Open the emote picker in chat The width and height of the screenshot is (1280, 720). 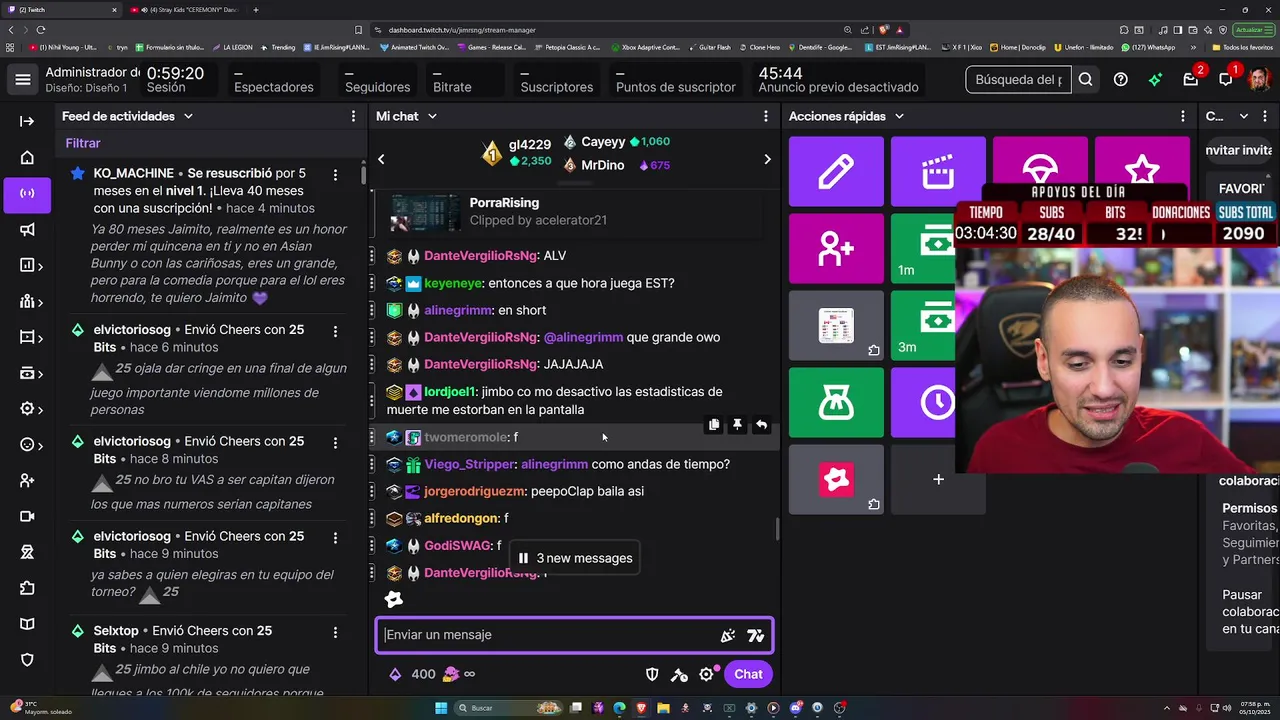click(x=755, y=635)
